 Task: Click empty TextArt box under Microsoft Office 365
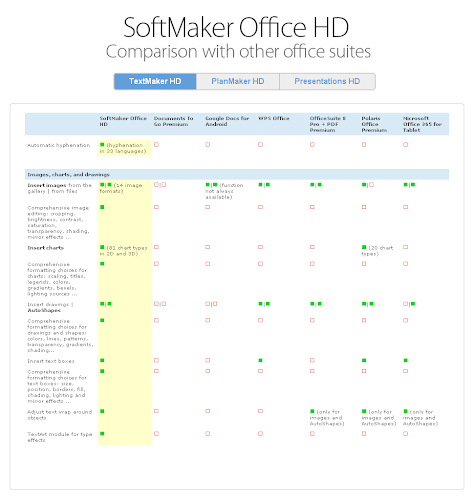pos(406,434)
